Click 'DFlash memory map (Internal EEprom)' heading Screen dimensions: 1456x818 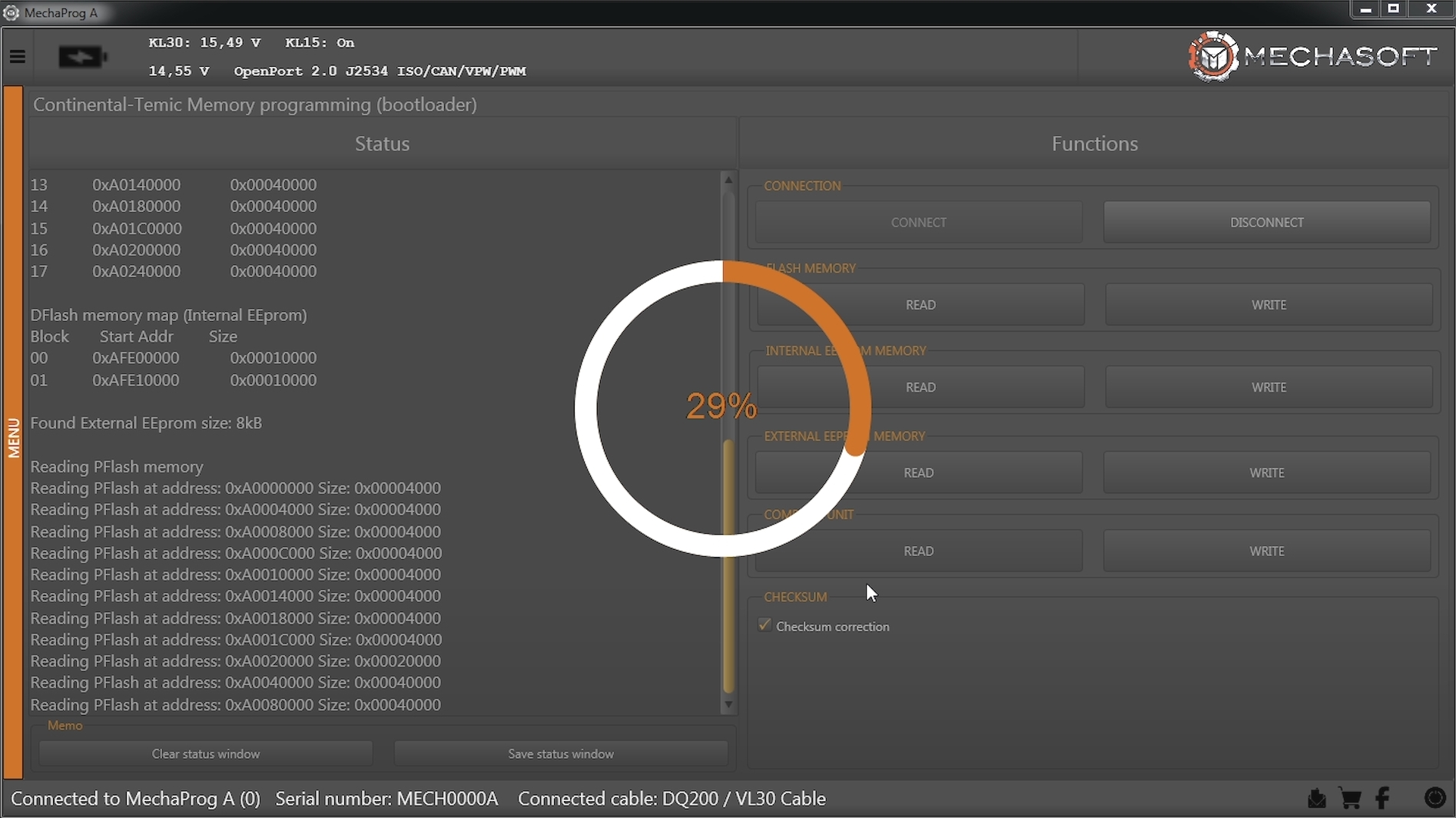[x=168, y=315]
